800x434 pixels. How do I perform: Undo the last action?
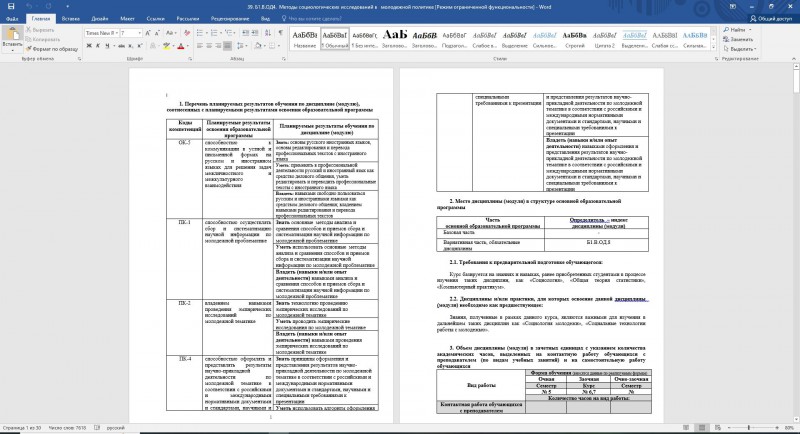[x=29, y=7]
